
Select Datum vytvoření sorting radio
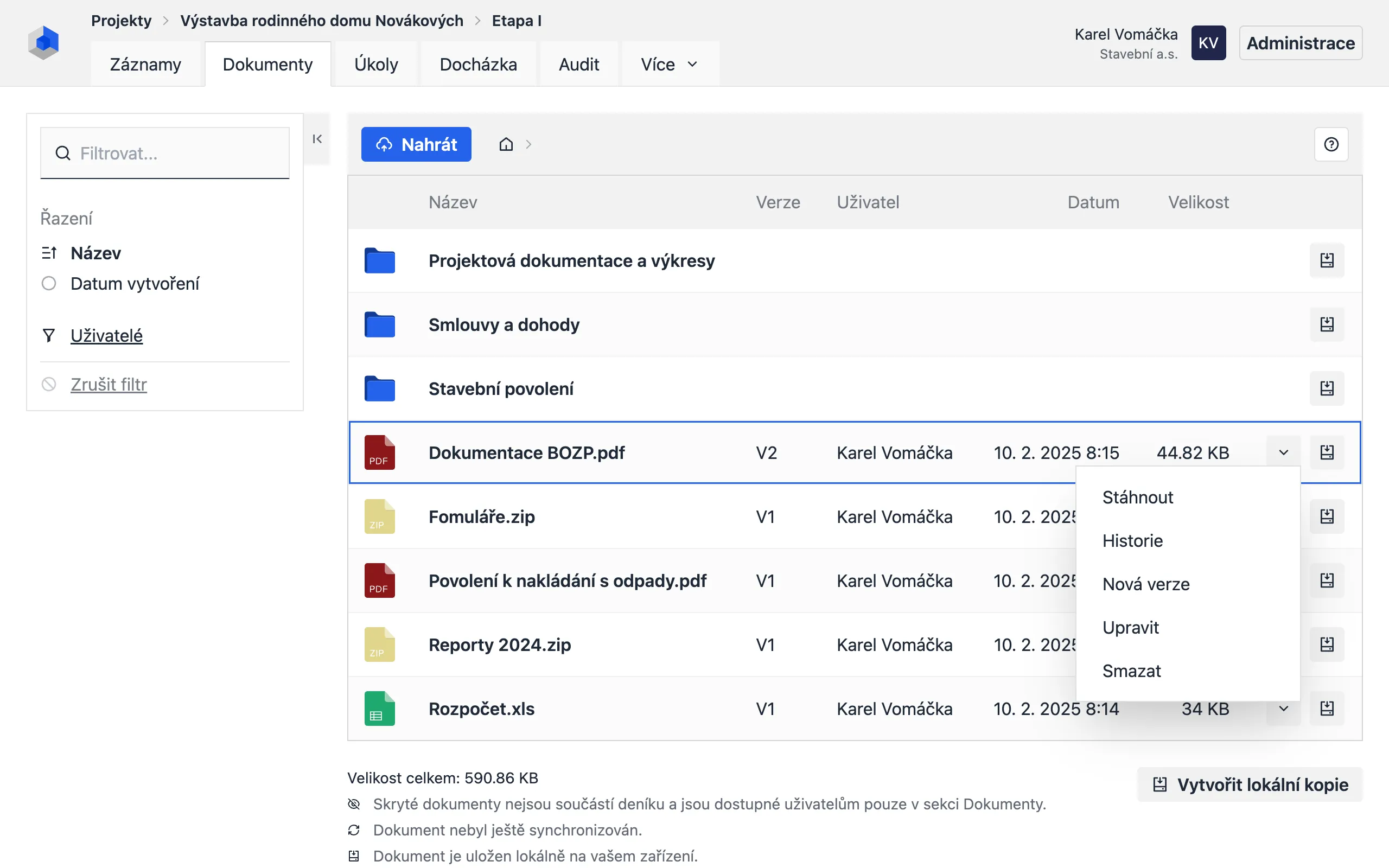click(x=49, y=284)
